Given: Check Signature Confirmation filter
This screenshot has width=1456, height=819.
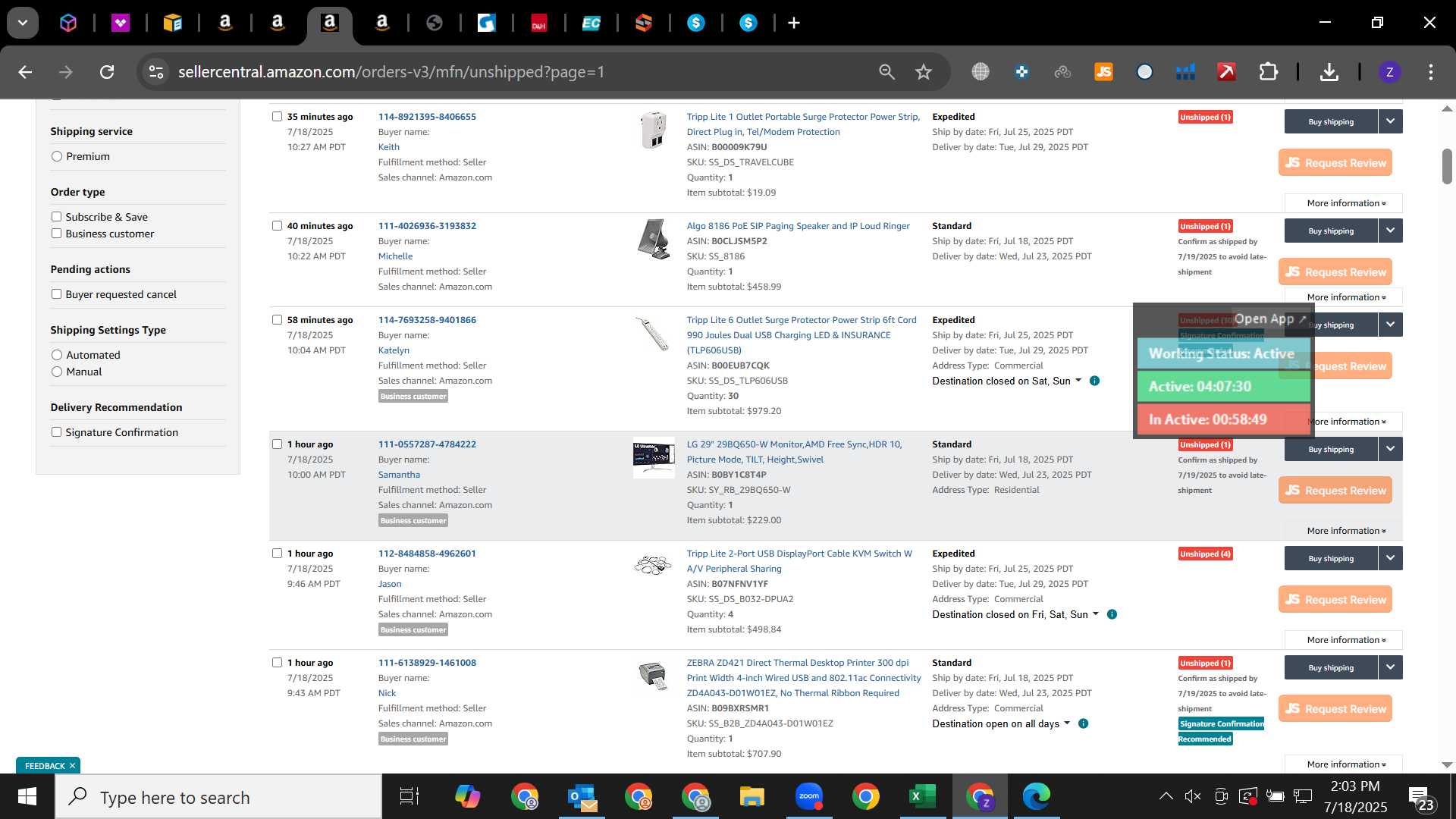Looking at the screenshot, I should coord(56,432).
